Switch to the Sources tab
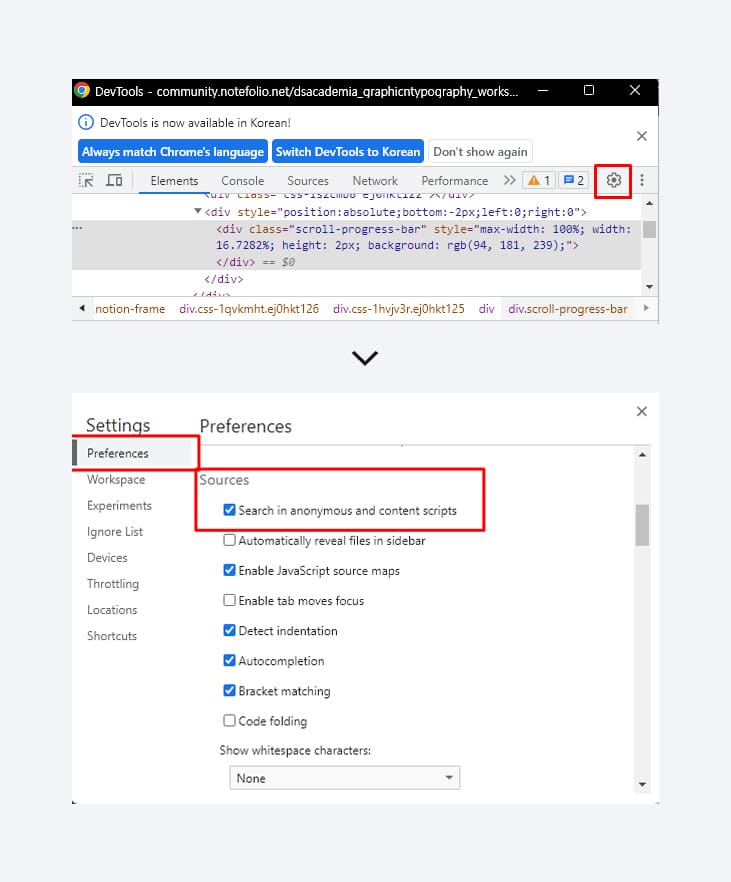The width and height of the screenshot is (731, 882). (x=308, y=181)
